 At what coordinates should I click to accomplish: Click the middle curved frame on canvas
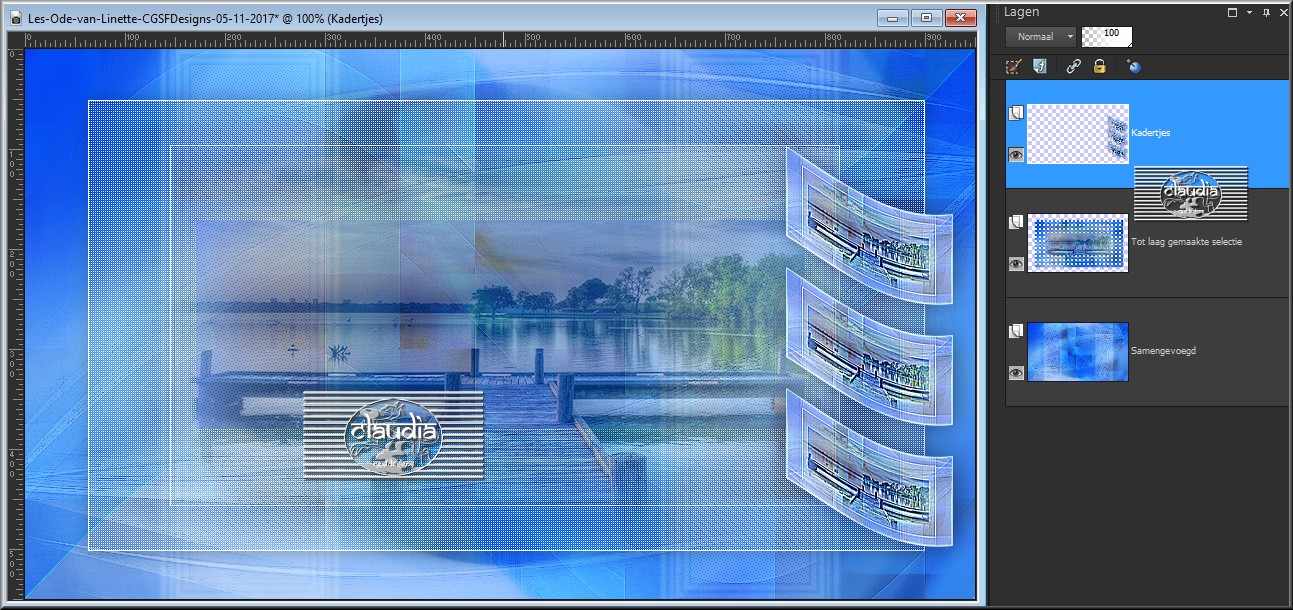coord(868,346)
